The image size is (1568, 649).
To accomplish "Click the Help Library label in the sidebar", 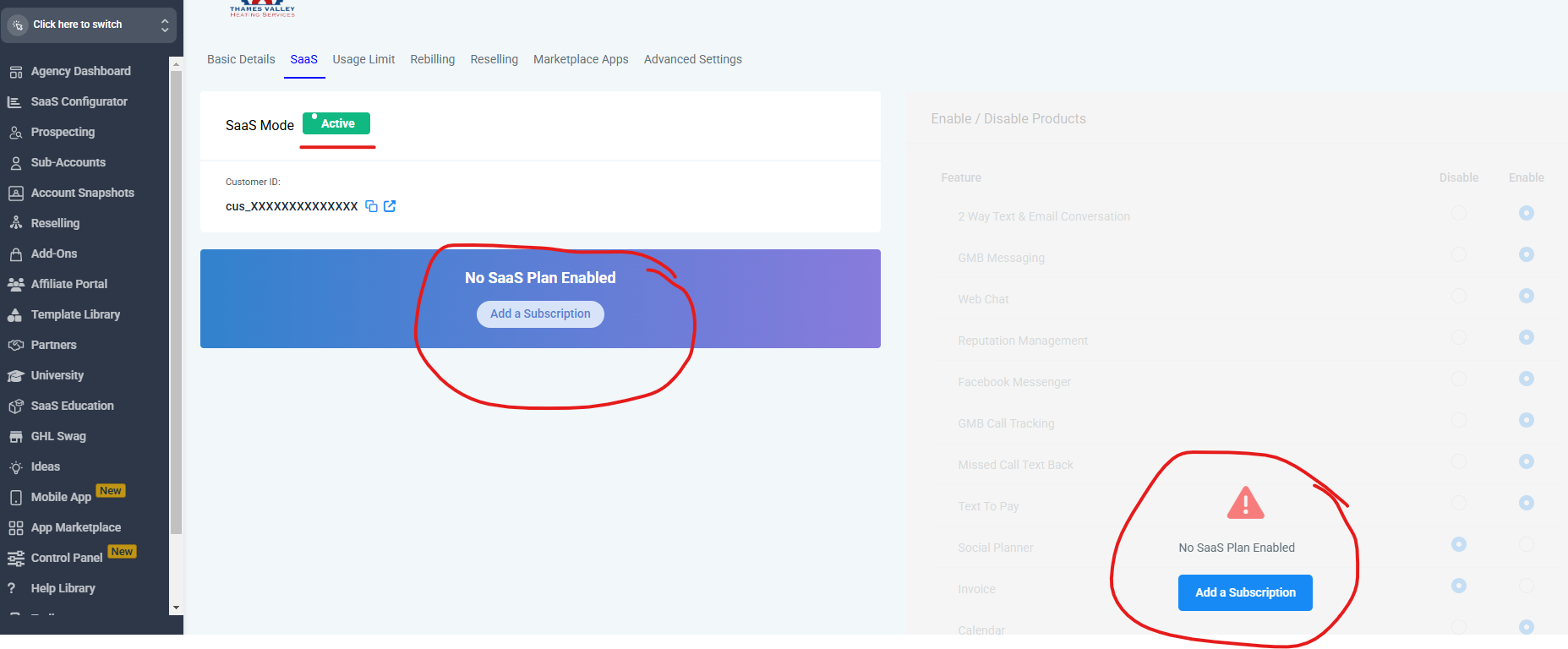I will [x=63, y=588].
